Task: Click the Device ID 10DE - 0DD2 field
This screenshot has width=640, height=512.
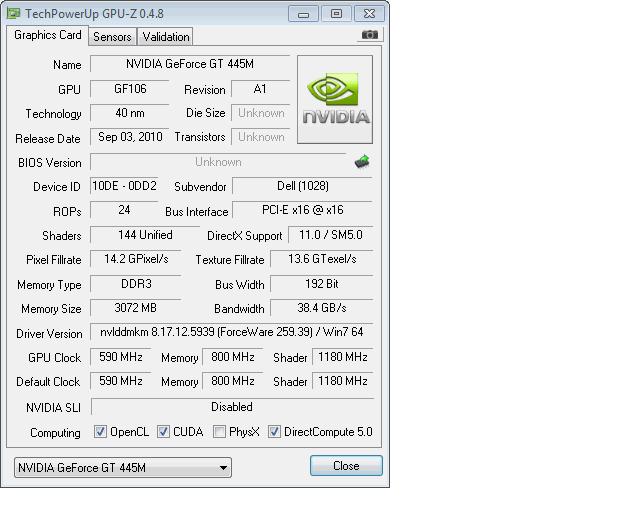Action: [124, 186]
